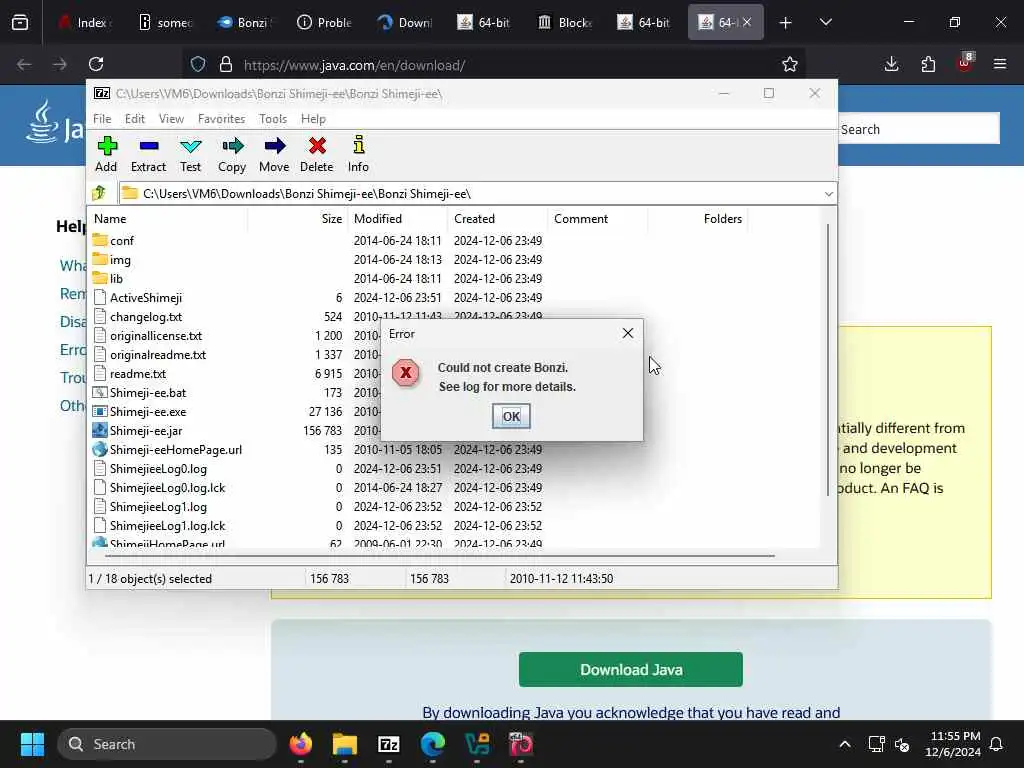
Task: Open the Tools menu in 7-Zip
Action: [273, 119]
